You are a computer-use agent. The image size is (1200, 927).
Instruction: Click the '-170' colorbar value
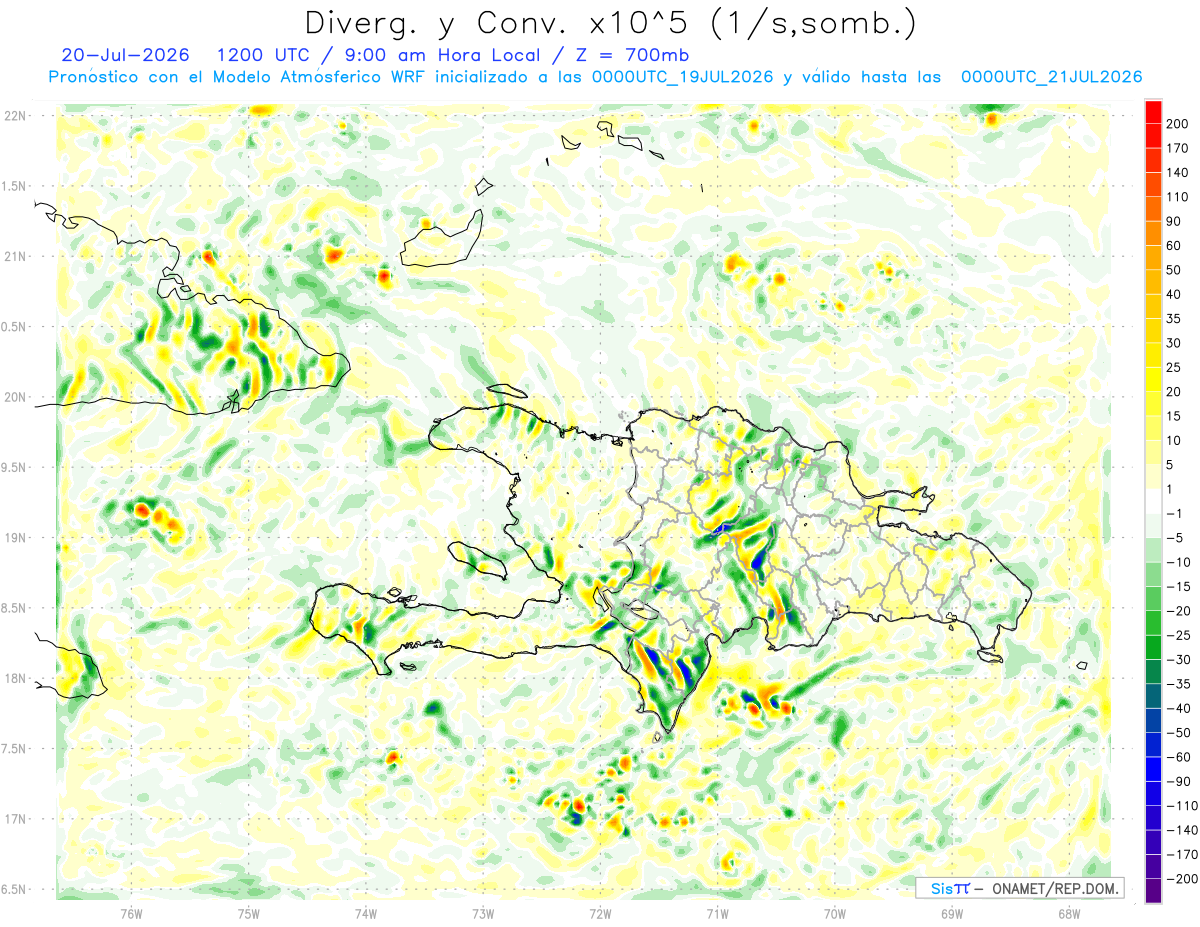click(1181, 855)
